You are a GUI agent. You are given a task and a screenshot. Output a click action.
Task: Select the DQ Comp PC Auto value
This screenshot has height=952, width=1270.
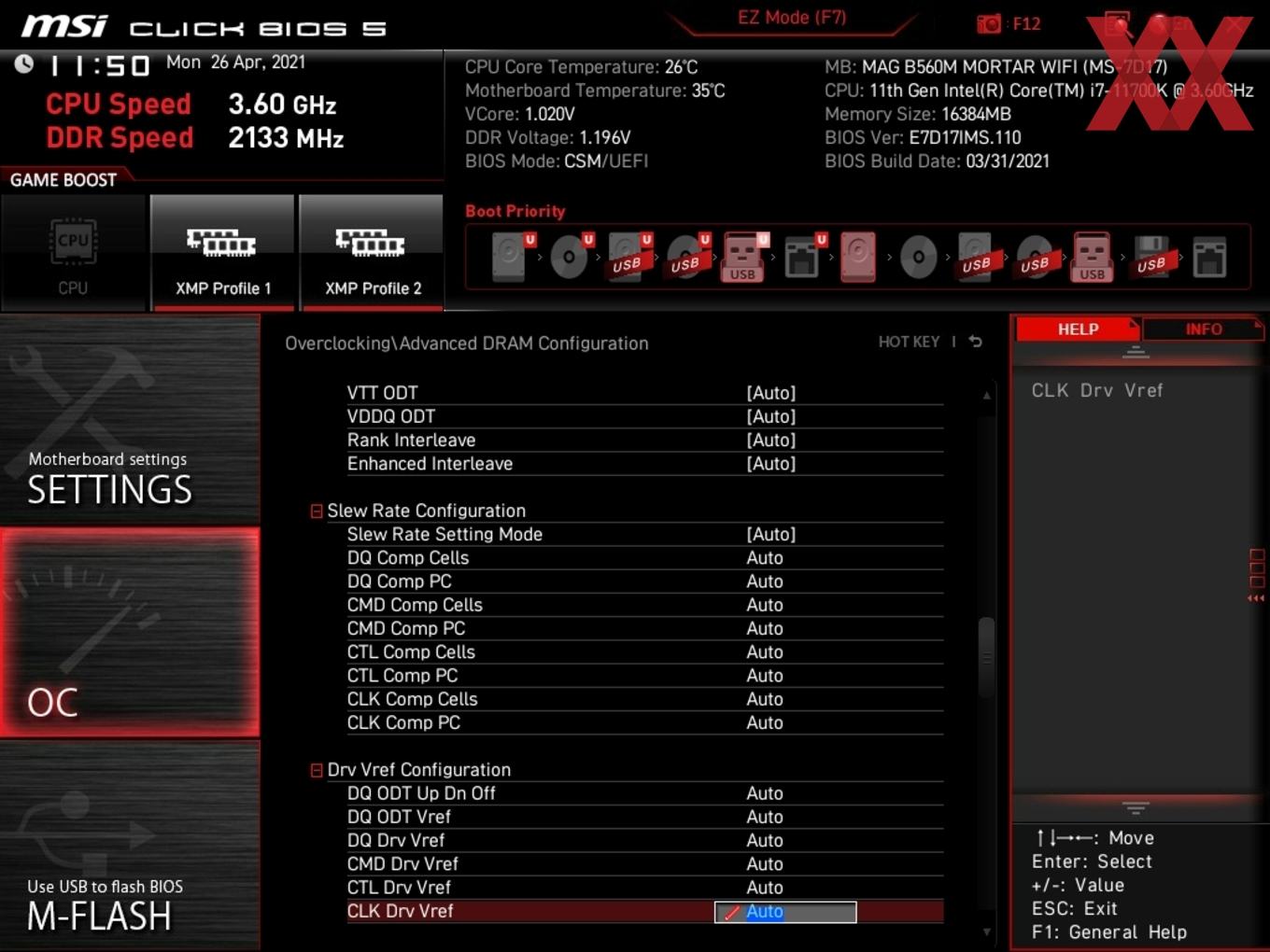click(765, 581)
